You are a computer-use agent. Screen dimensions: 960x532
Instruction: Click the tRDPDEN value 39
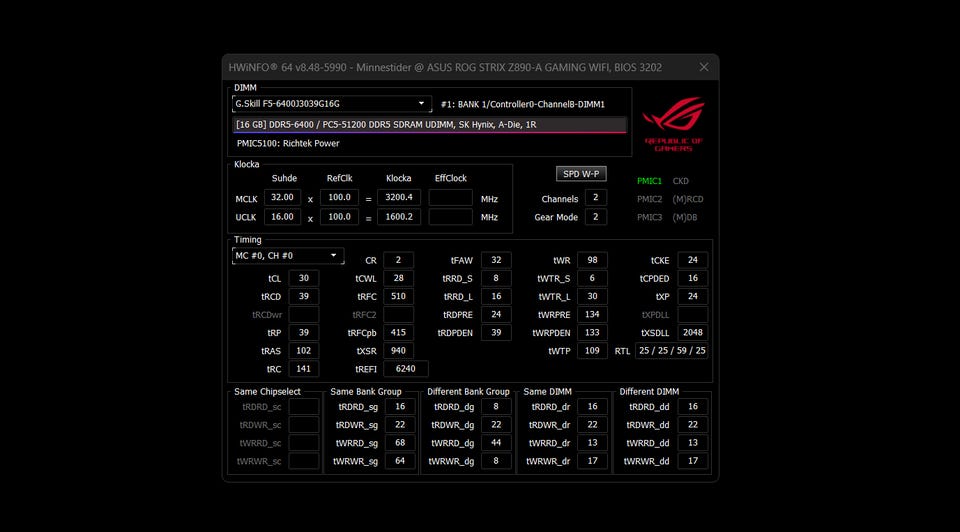click(x=496, y=332)
